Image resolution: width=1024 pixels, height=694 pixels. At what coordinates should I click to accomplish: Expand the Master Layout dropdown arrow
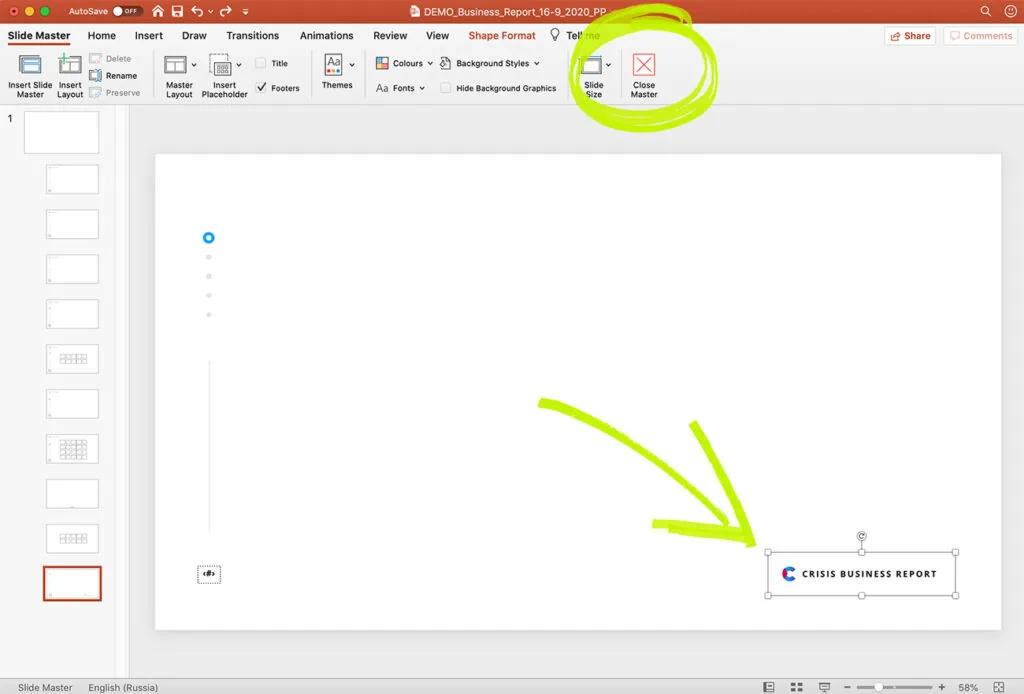[x=194, y=65]
